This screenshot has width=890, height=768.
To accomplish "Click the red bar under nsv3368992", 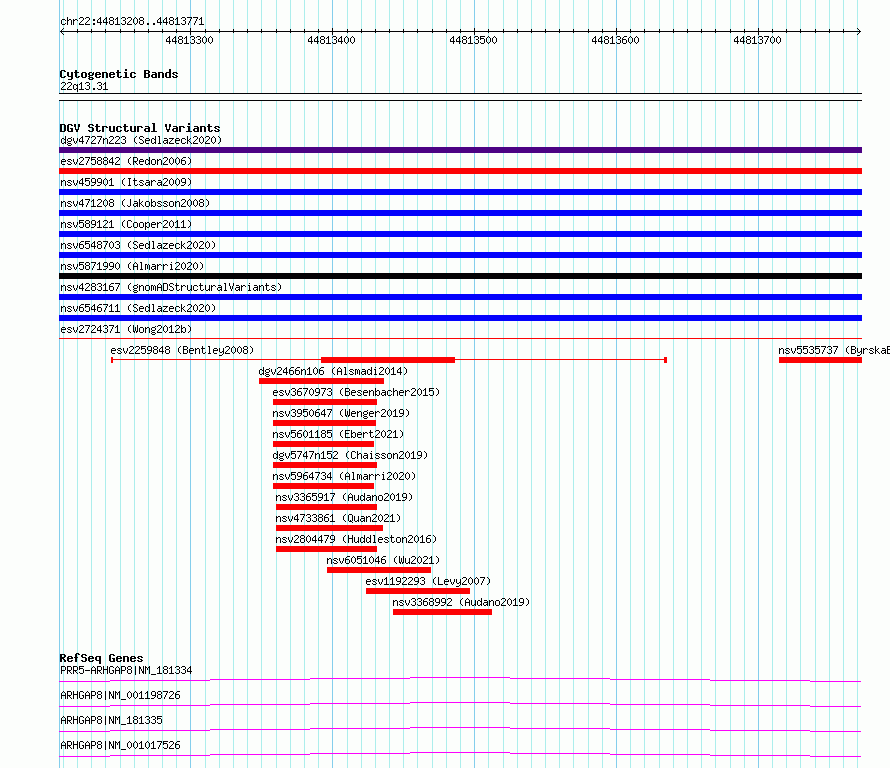I will 442,612.
